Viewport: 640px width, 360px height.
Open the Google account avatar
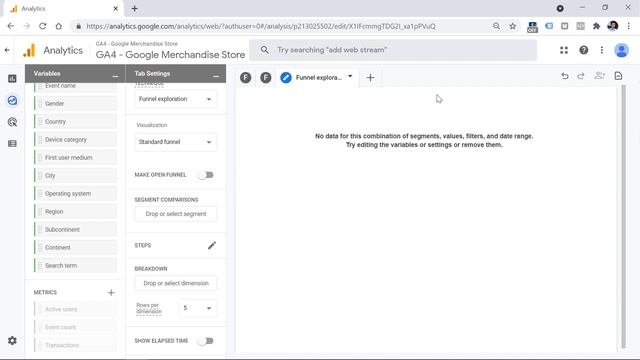622,50
